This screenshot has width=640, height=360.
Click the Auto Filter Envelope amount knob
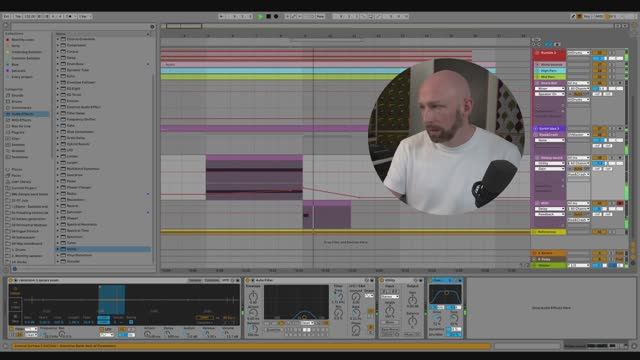[253, 297]
